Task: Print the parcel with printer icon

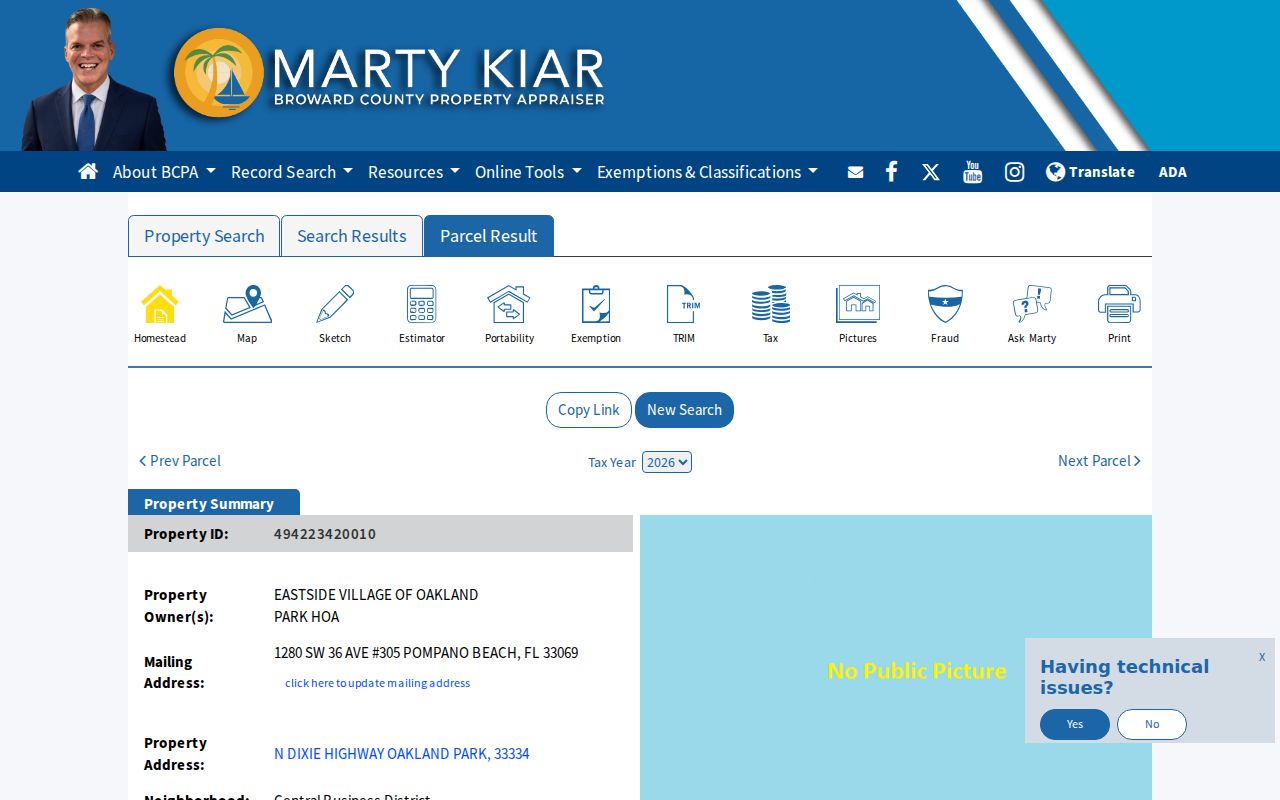Action: 1119,305
